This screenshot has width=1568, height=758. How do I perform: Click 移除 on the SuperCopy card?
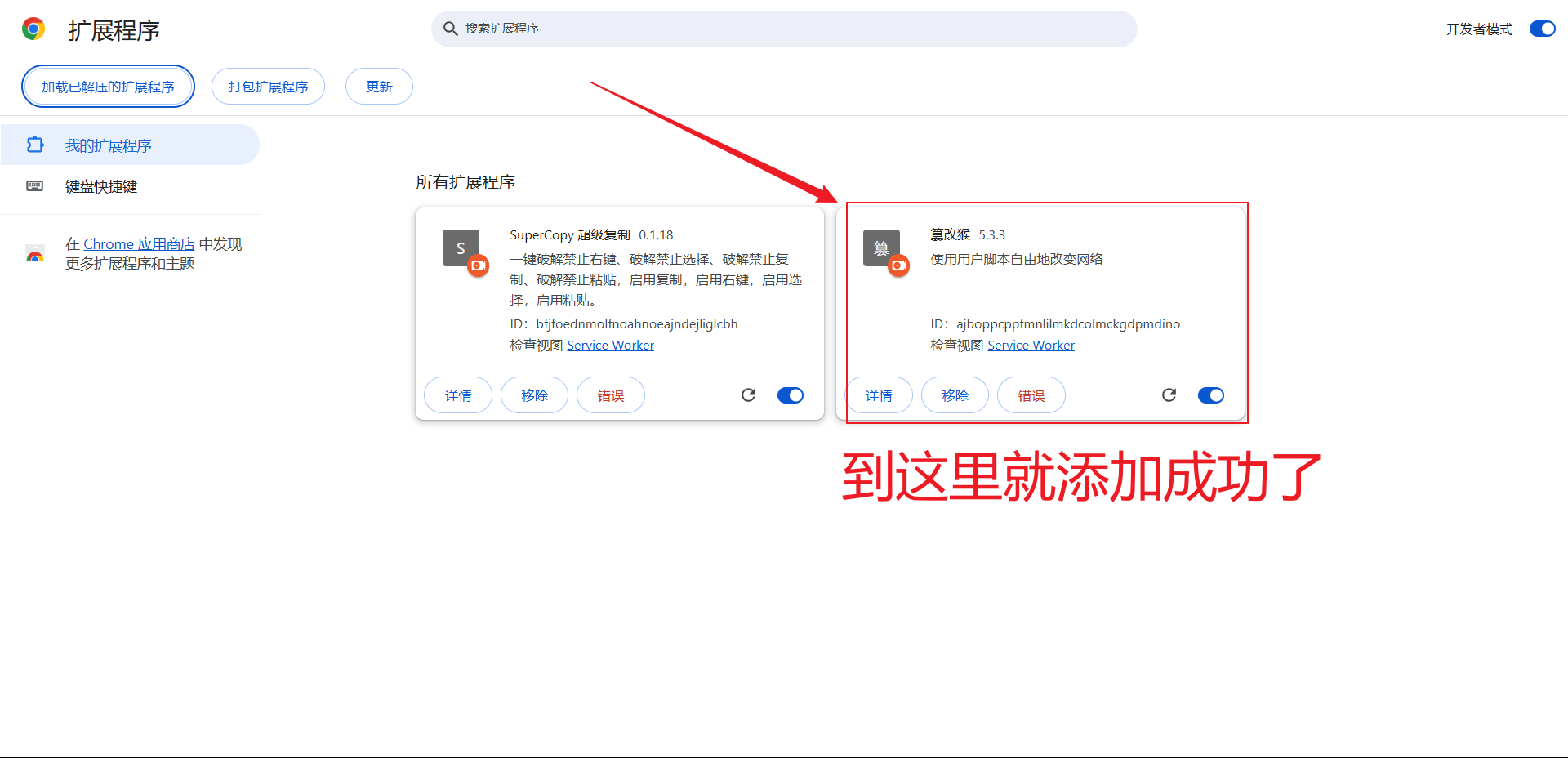[534, 395]
